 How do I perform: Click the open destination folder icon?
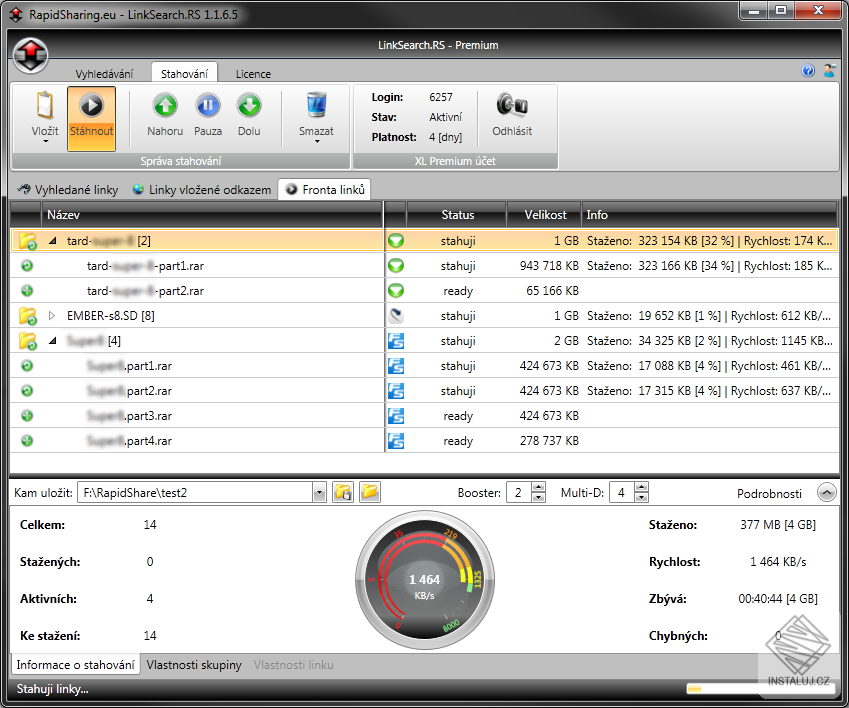point(370,492)
